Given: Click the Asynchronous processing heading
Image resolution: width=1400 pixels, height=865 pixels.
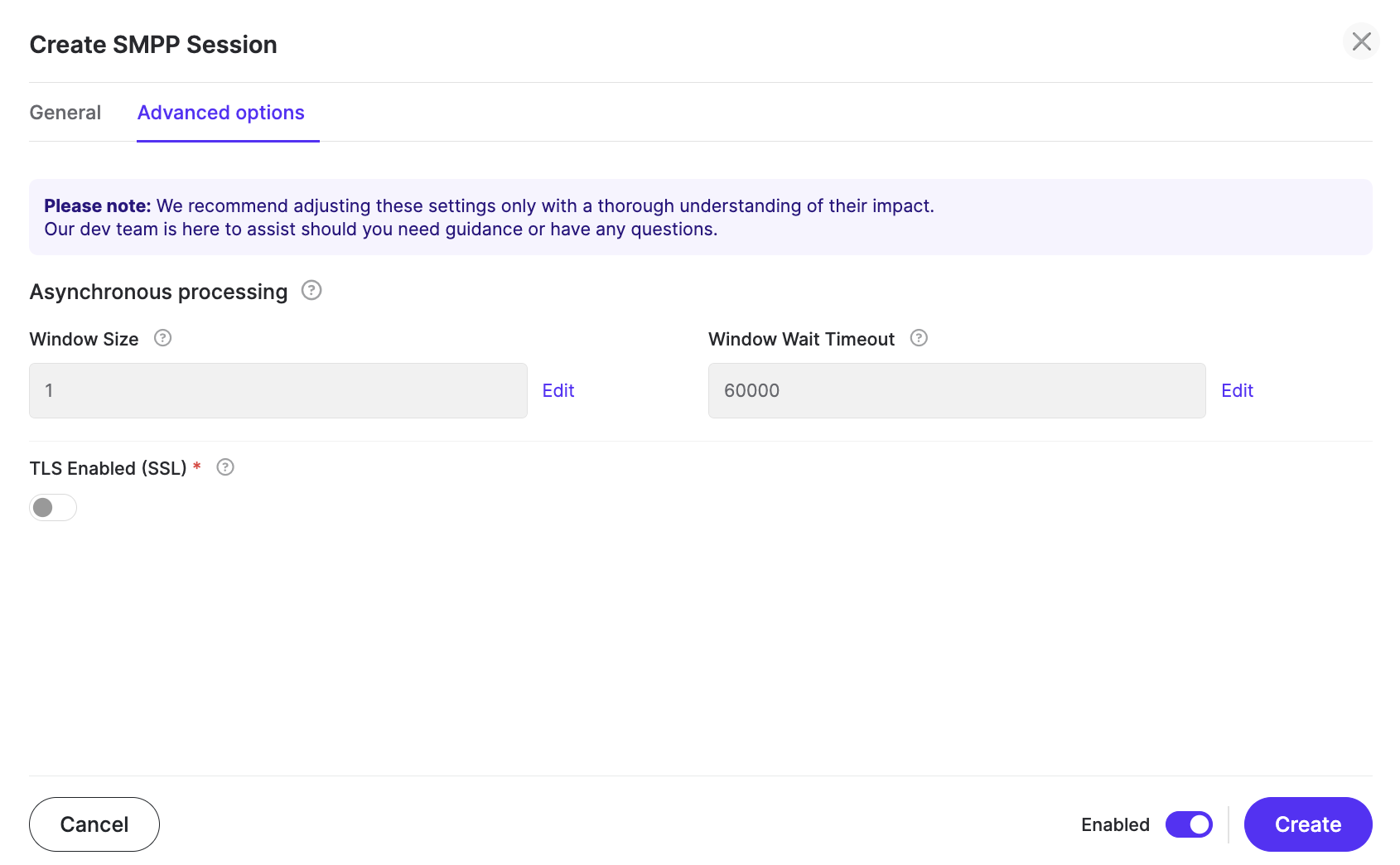Looking at the screenshot, I should coord(157,292).
